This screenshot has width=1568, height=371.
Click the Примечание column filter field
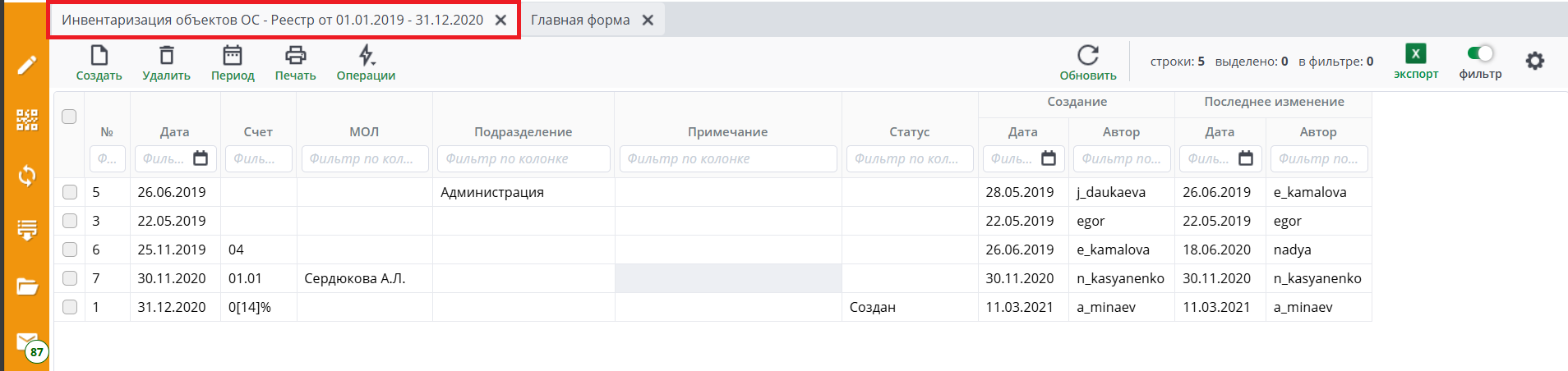coord(727,158)
